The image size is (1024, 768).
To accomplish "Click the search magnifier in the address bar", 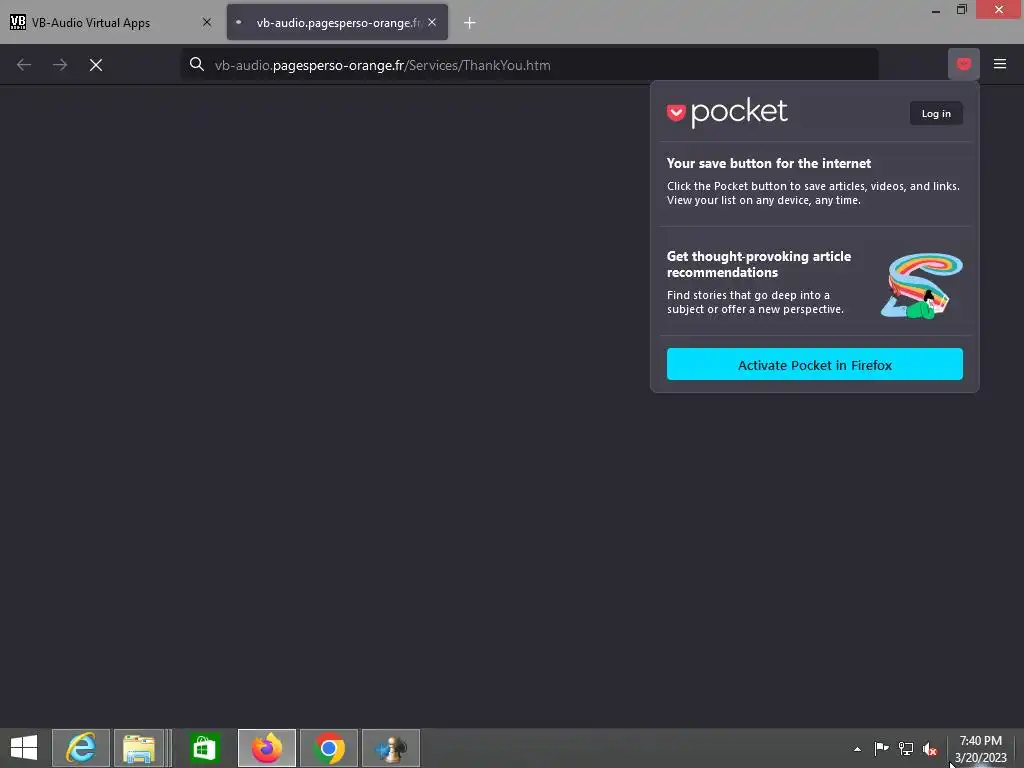I will pyautogui.click(x=197, y=64).
